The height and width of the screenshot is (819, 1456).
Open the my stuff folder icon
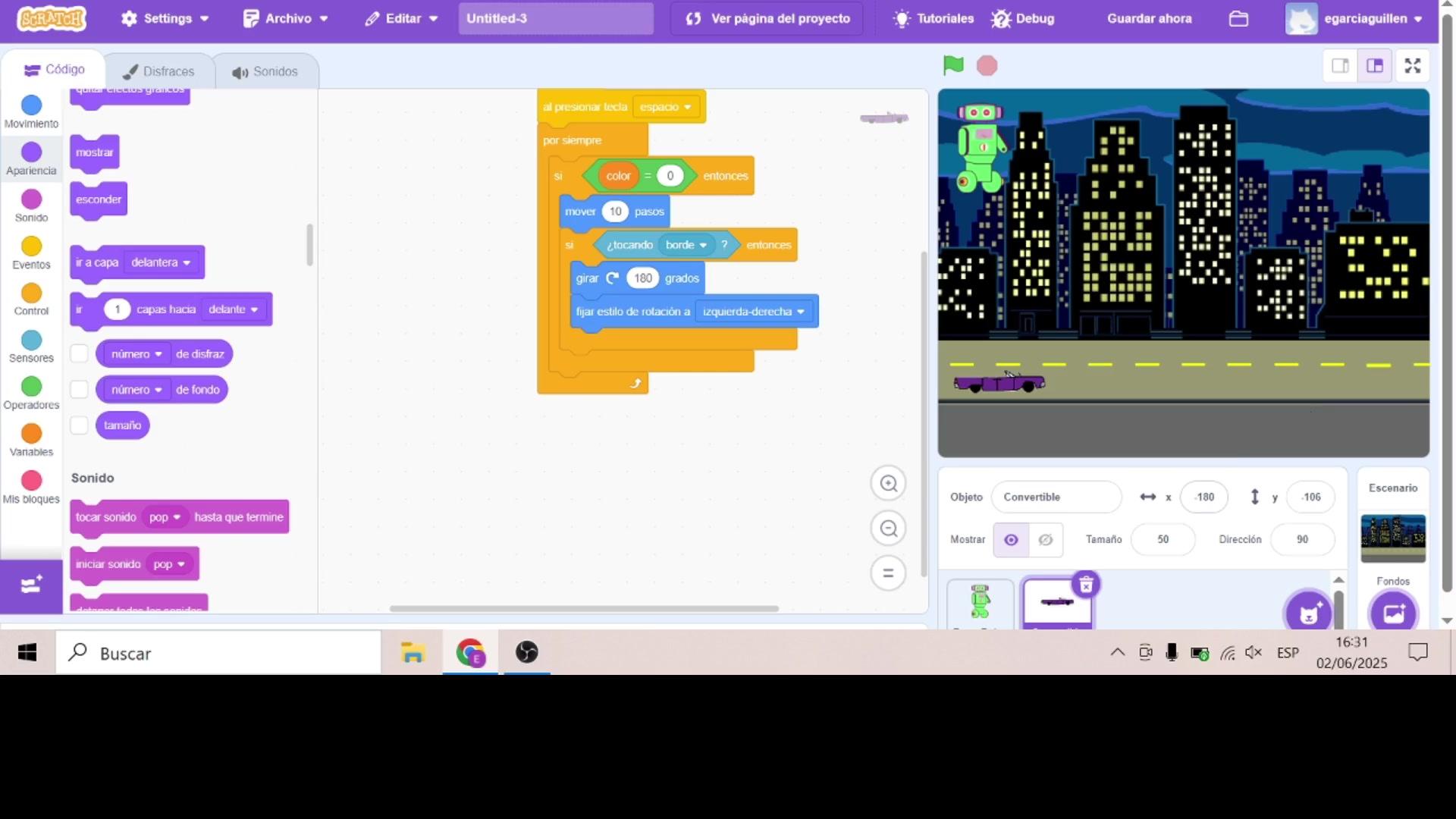point(1238,19)
